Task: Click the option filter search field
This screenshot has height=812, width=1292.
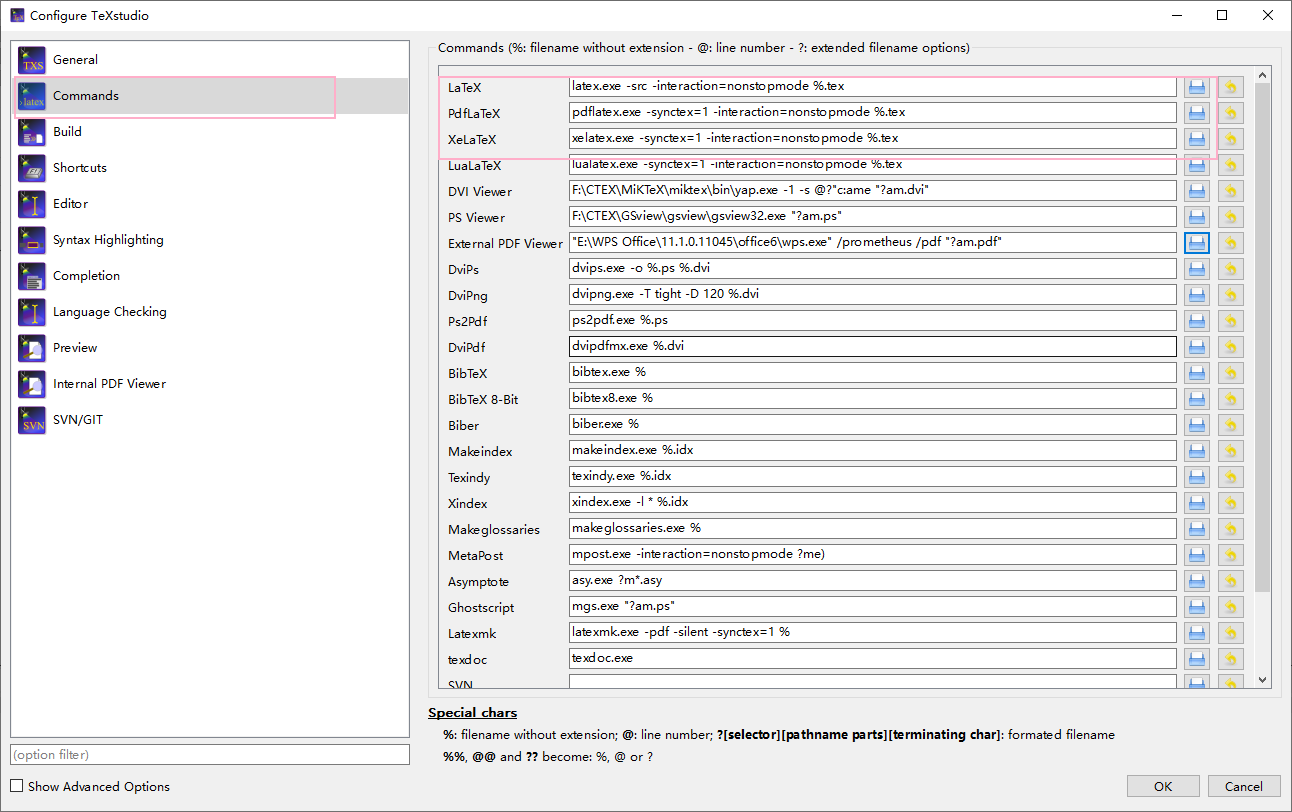Action: [x=210, y=755]
